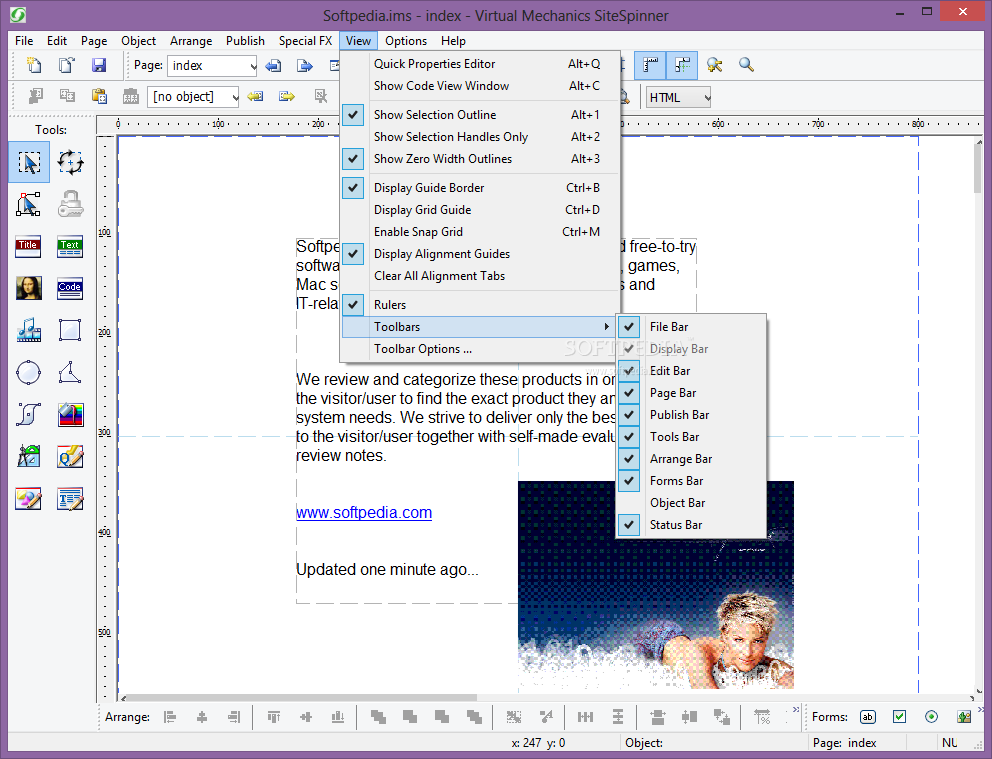Choose Show Code View Window

(x=478, y=86)
